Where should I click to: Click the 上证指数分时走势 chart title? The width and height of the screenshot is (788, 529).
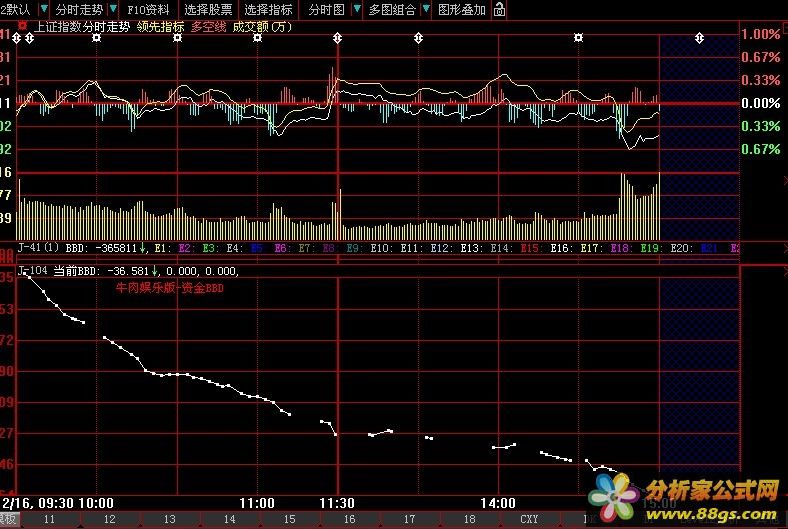[82, 27]
